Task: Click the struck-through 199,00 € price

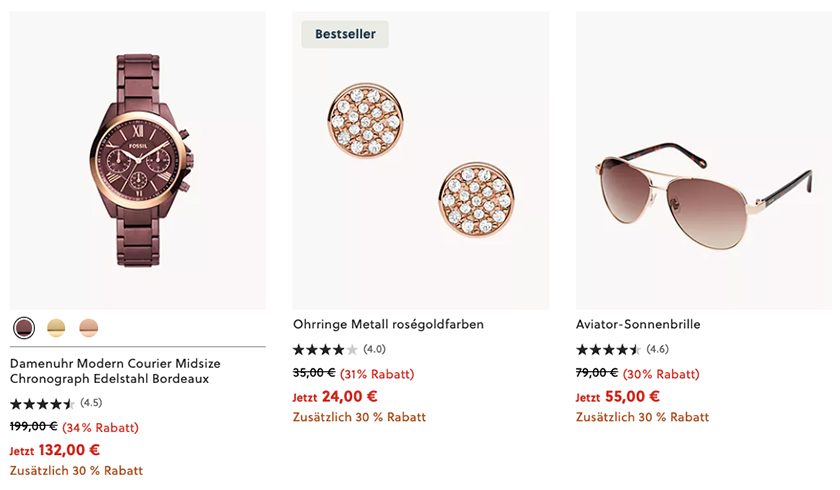Action: tap(33, 427)
